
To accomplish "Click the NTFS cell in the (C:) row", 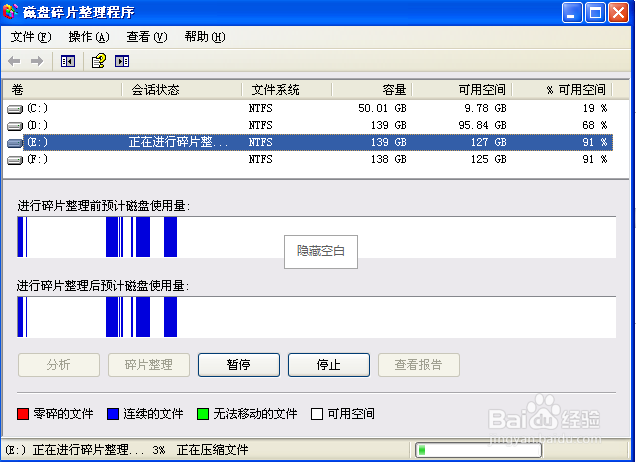I will (260, 108).
